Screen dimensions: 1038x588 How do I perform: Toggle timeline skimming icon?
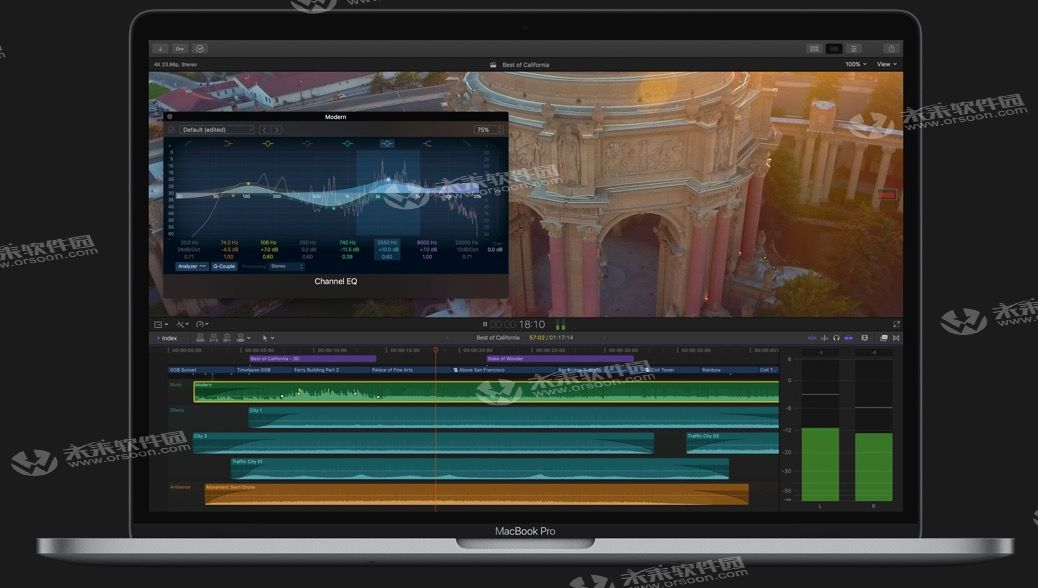(812, 338)
